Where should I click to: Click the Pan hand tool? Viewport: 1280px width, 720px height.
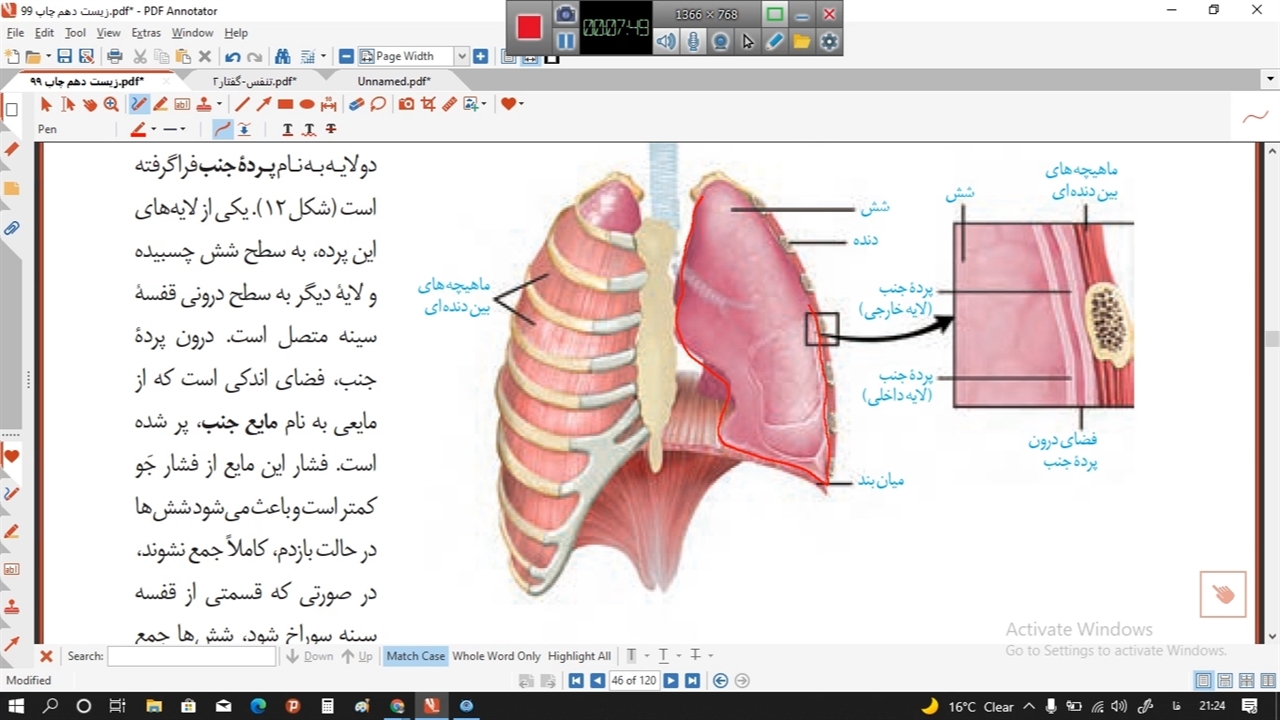[89, 104]
